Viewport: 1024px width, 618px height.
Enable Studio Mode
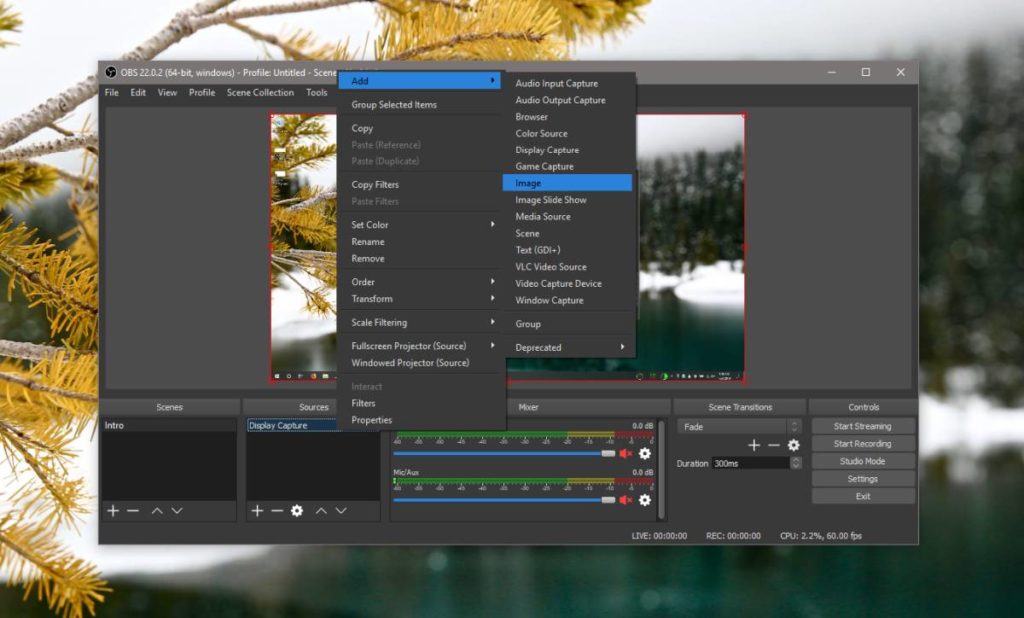point(862,460)
